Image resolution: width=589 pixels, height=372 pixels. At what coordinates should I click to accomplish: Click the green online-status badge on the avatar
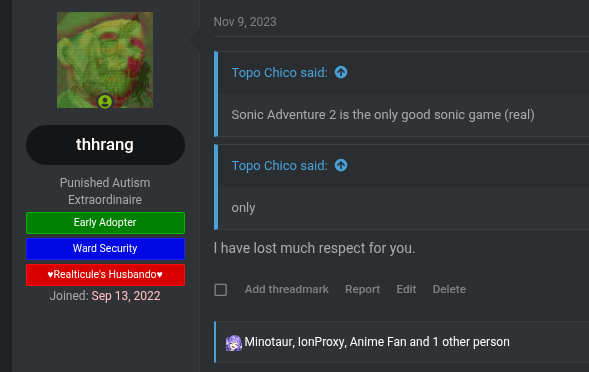coord(105,101)
